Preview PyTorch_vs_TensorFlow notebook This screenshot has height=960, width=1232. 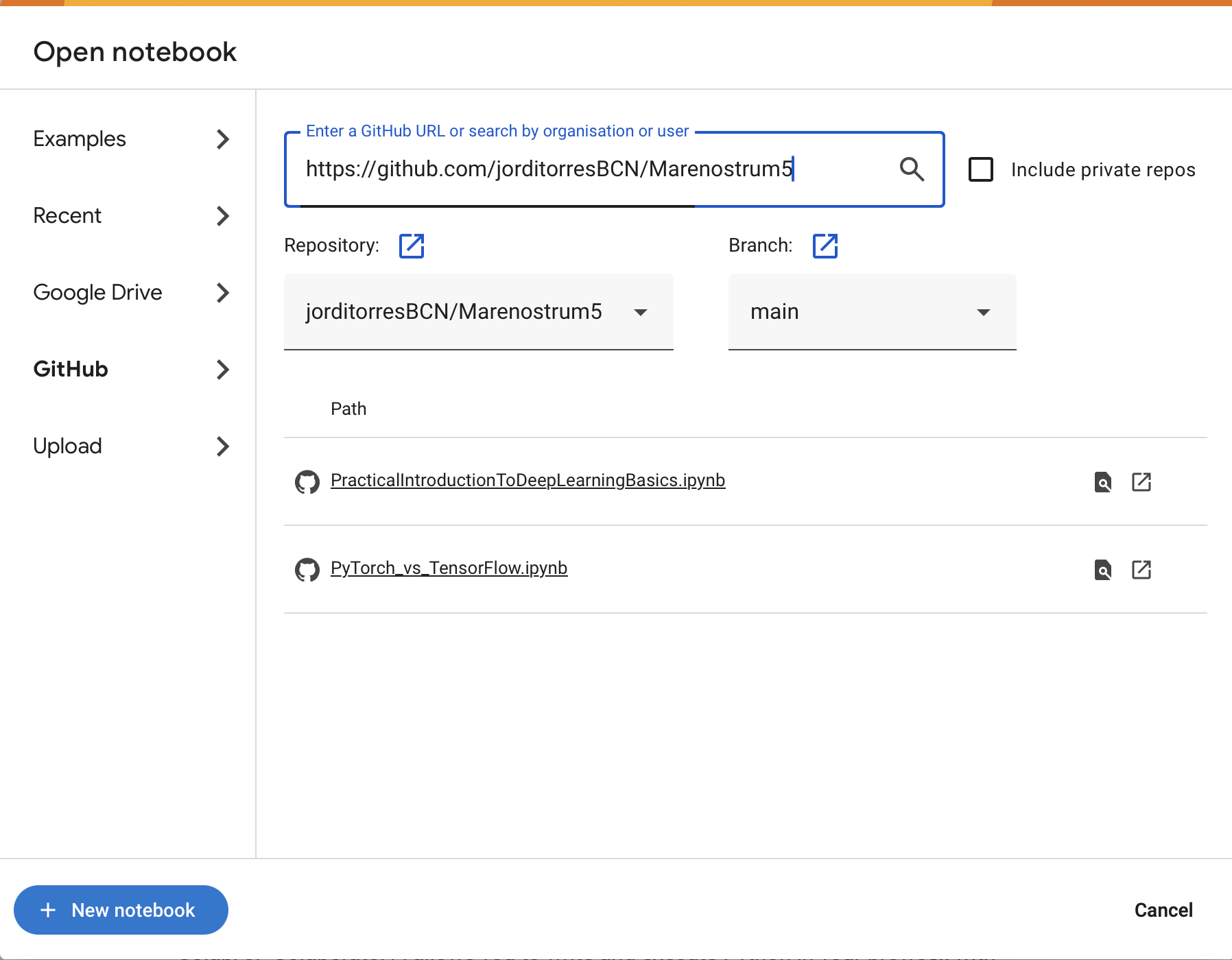1102,569
